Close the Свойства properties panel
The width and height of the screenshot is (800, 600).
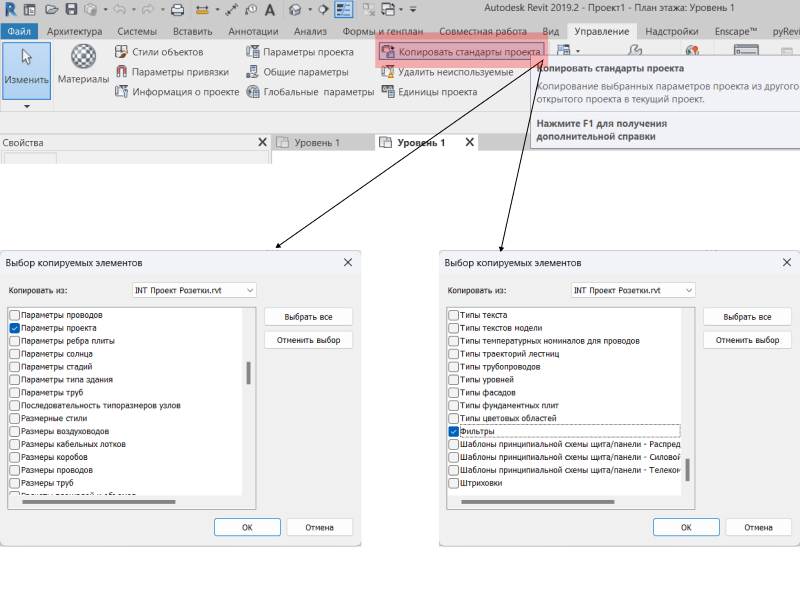262,142
